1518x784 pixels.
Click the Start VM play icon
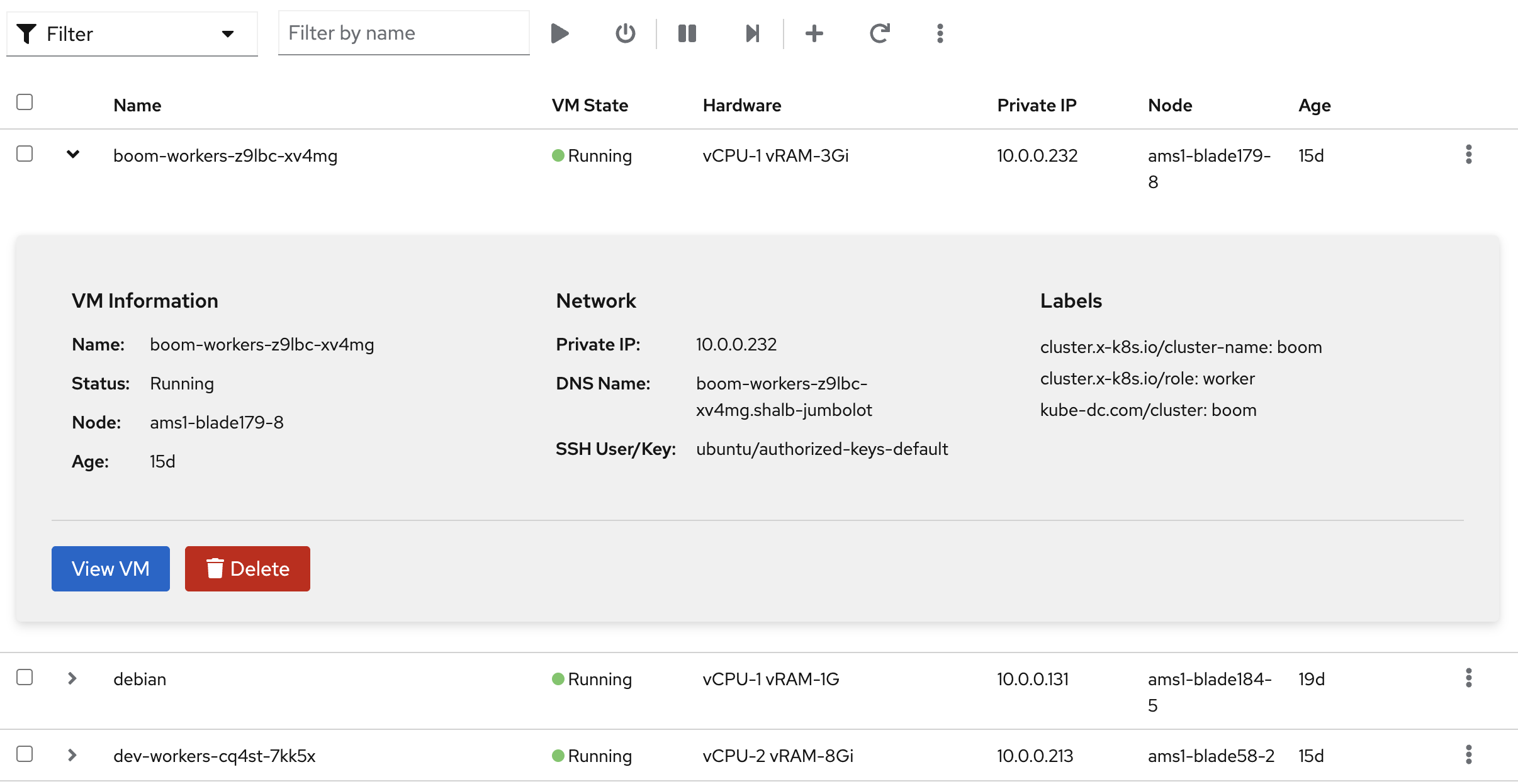(x=559, y=33)
